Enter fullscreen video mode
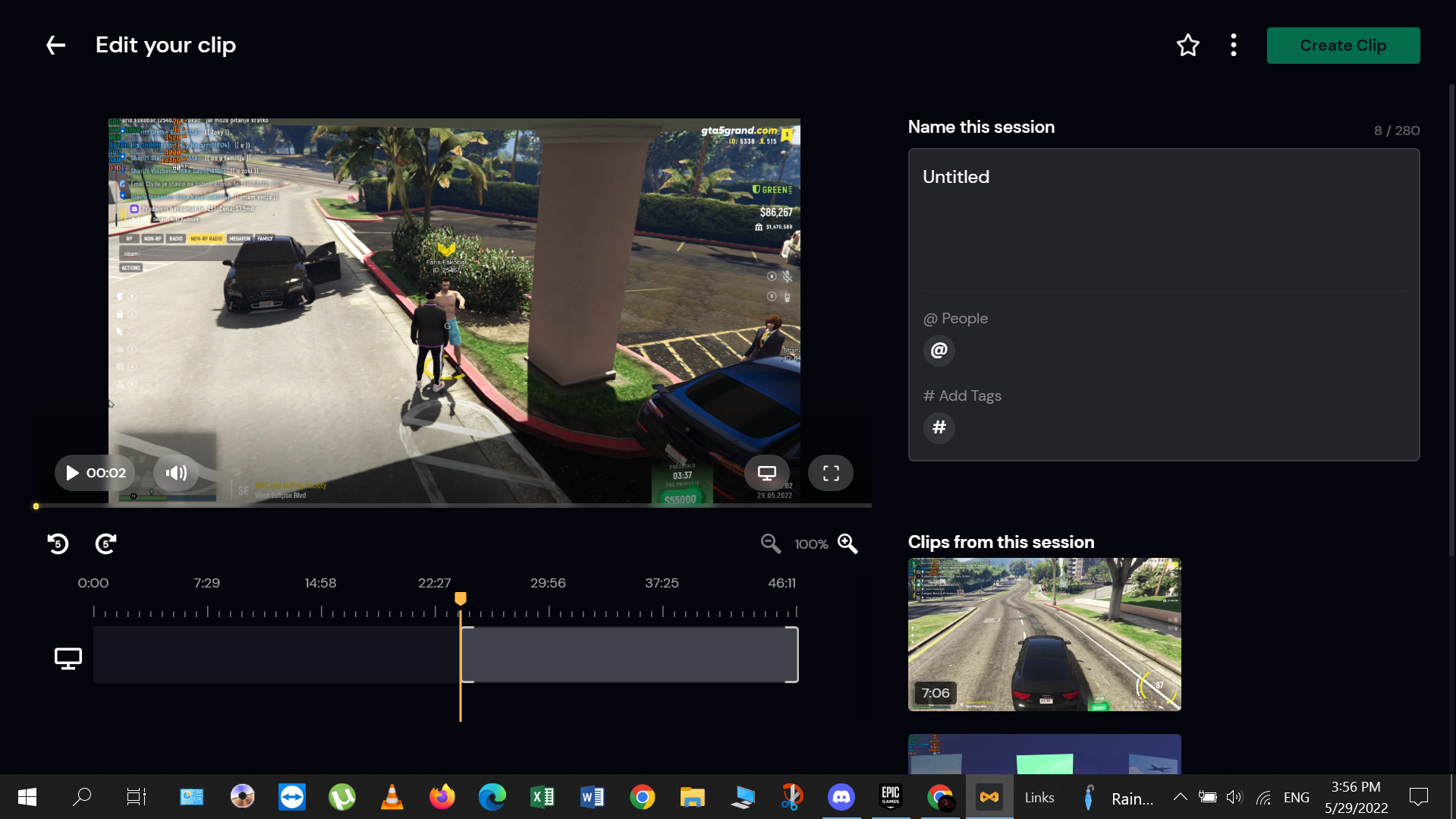This screenshot has height=819, width=1456. point(831,473)
